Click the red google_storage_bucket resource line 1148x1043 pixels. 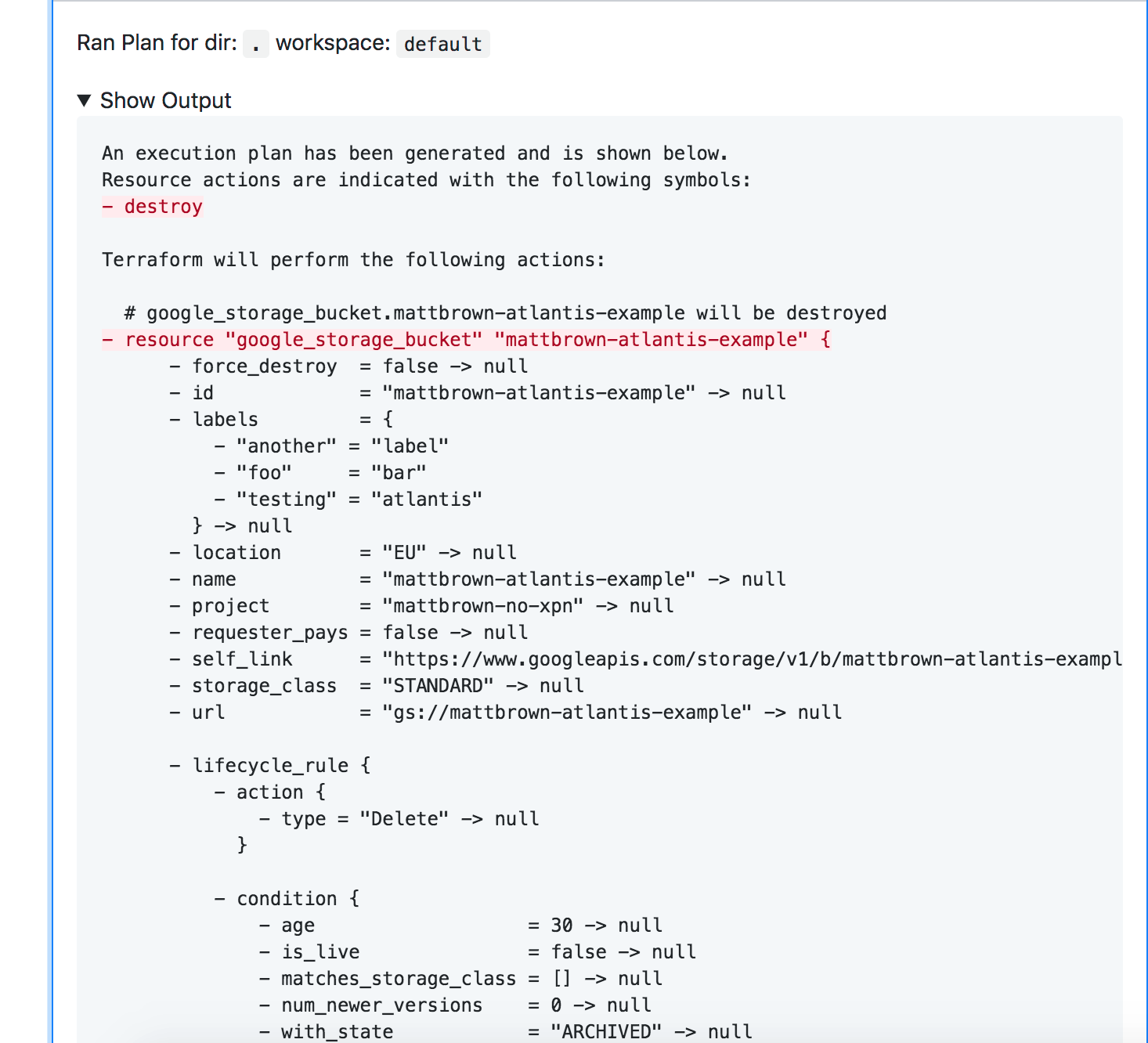[466, 339]
